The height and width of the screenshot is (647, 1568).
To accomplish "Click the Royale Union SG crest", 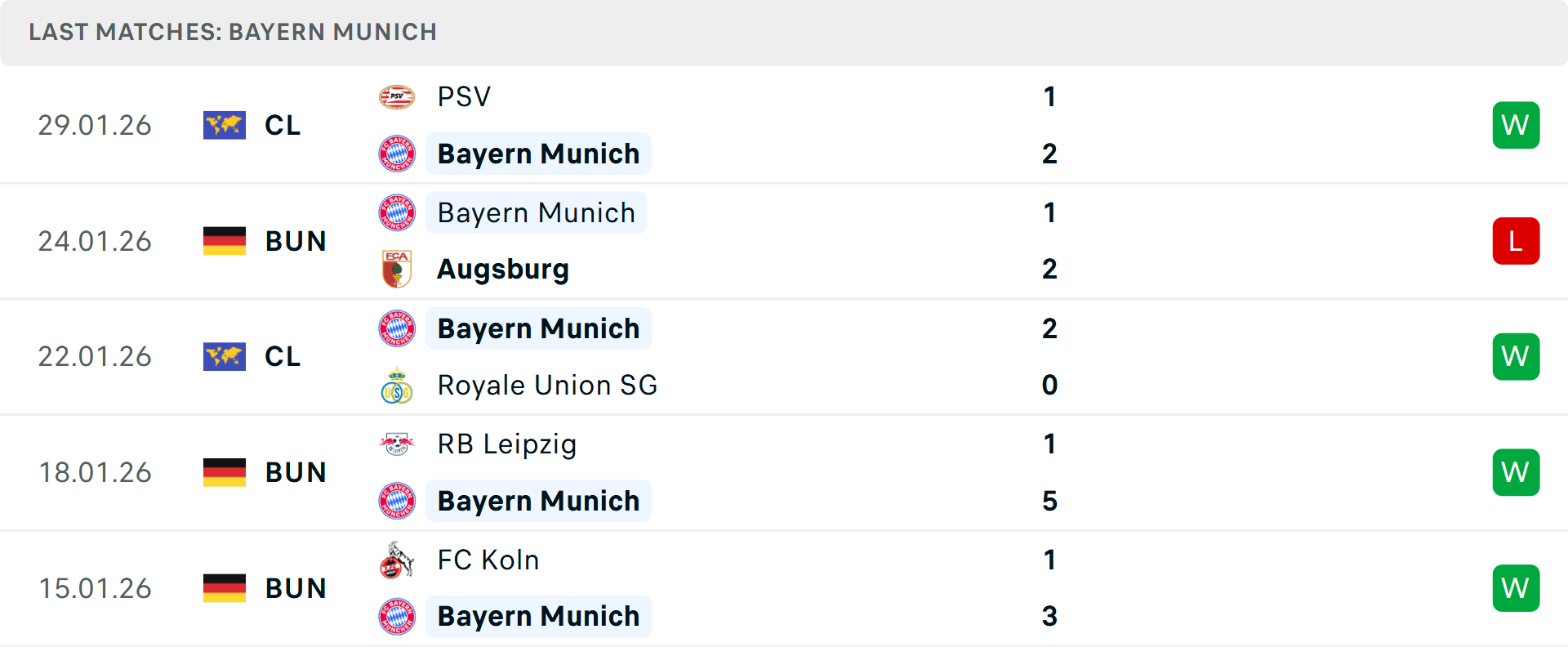I will 397,384.
